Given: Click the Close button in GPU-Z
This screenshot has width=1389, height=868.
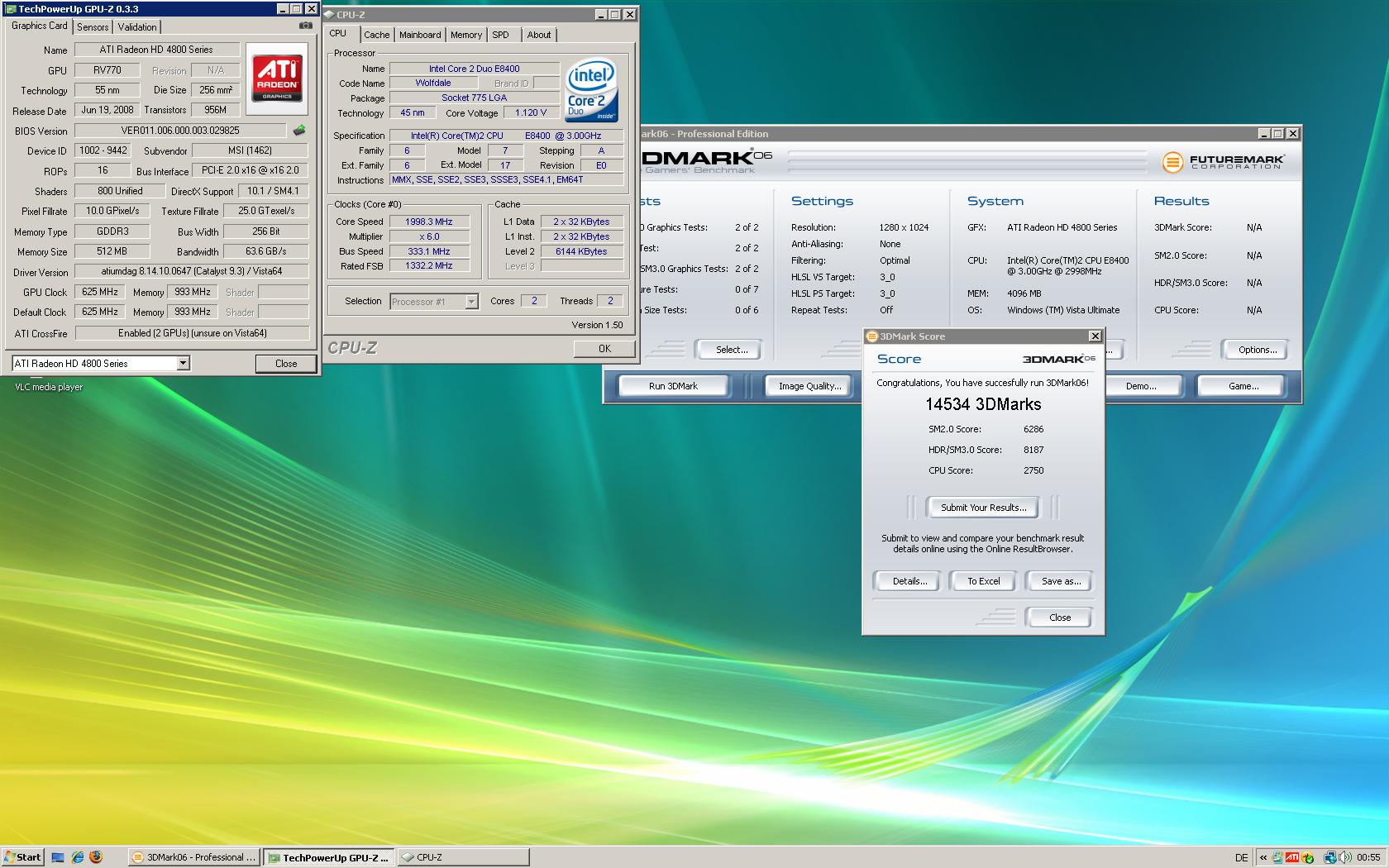Looking at the screenshot, I should [286, 364].
